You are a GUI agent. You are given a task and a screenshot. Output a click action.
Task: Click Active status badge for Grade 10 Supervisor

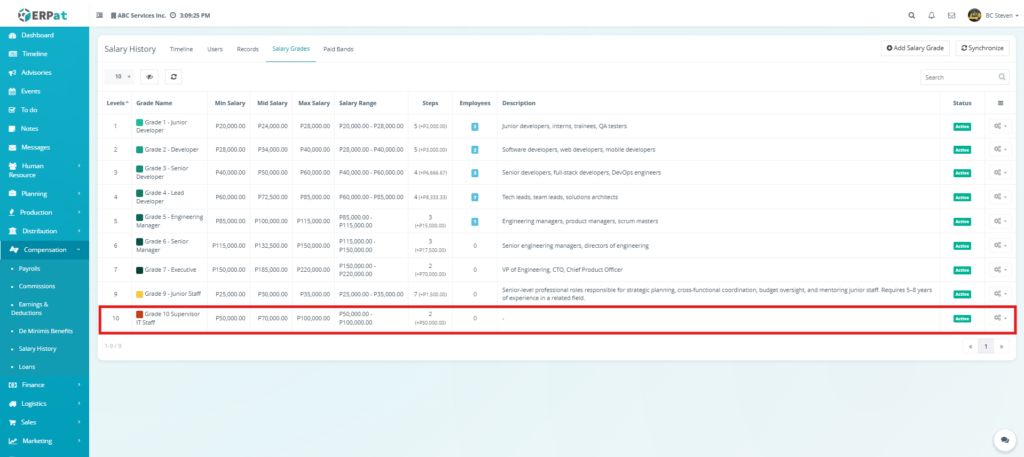(962, 318)
